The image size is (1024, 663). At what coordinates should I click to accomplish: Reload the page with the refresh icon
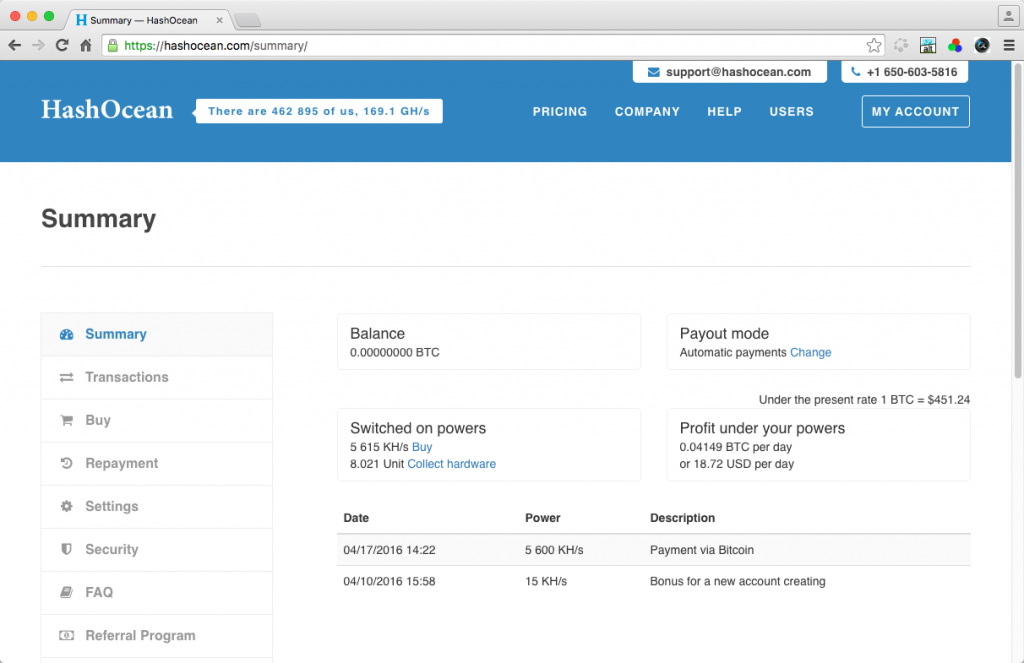[62, 45]
